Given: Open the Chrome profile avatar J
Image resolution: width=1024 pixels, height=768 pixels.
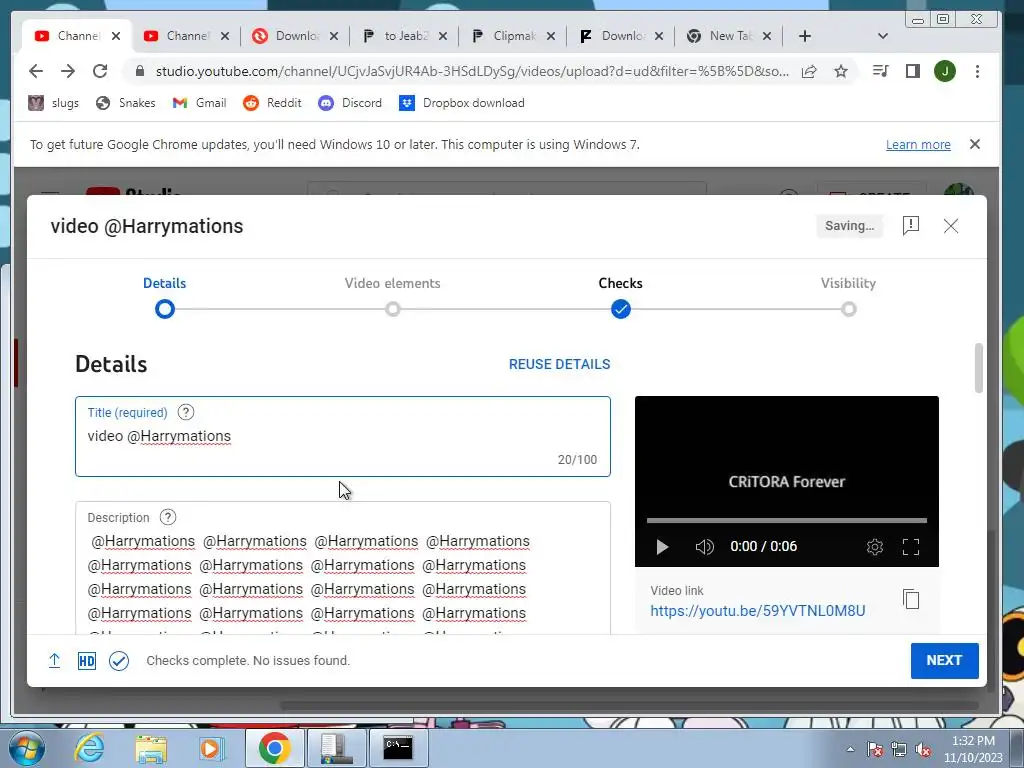Looking at the screenshot, I should 944,71.
